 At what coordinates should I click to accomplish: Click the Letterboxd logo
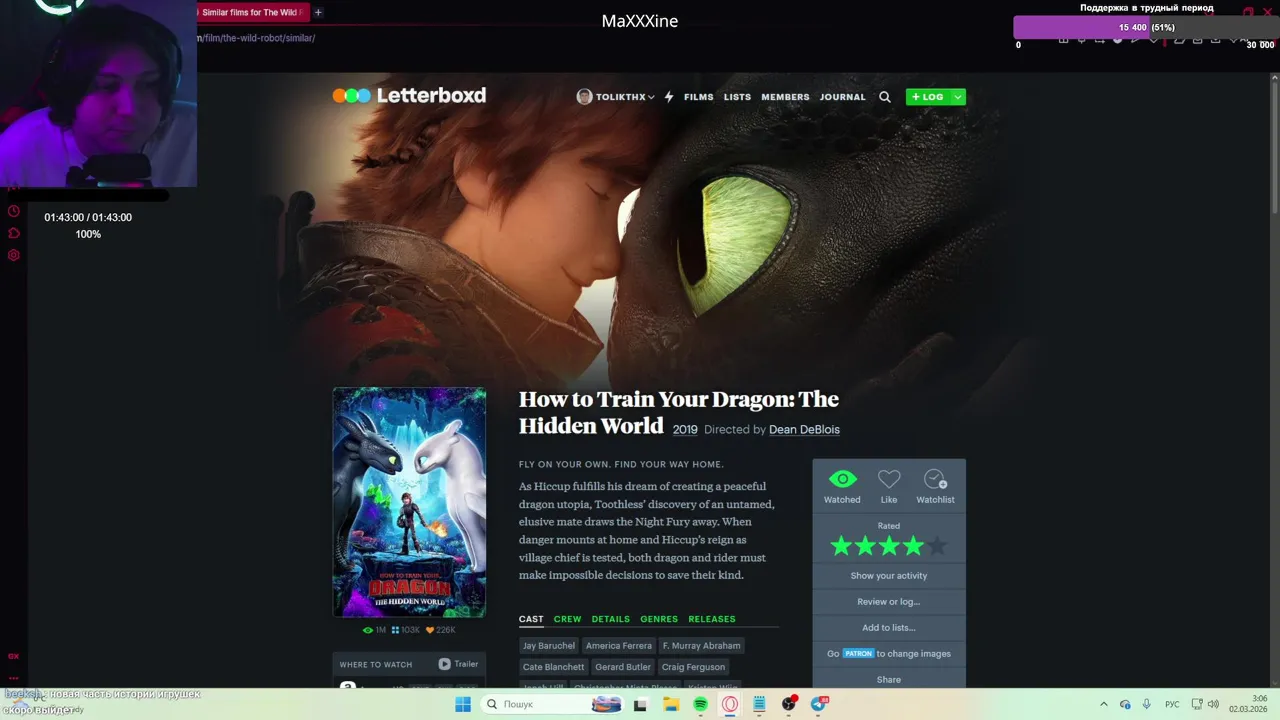[x=409, y=96]
